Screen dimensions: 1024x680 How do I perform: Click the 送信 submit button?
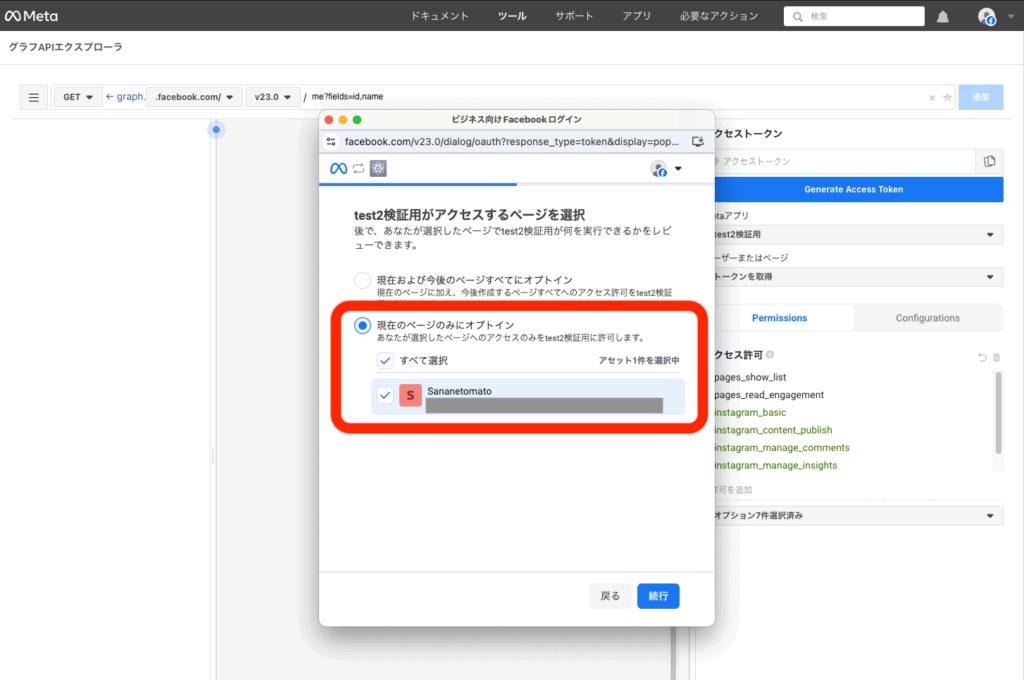point(980,97)
